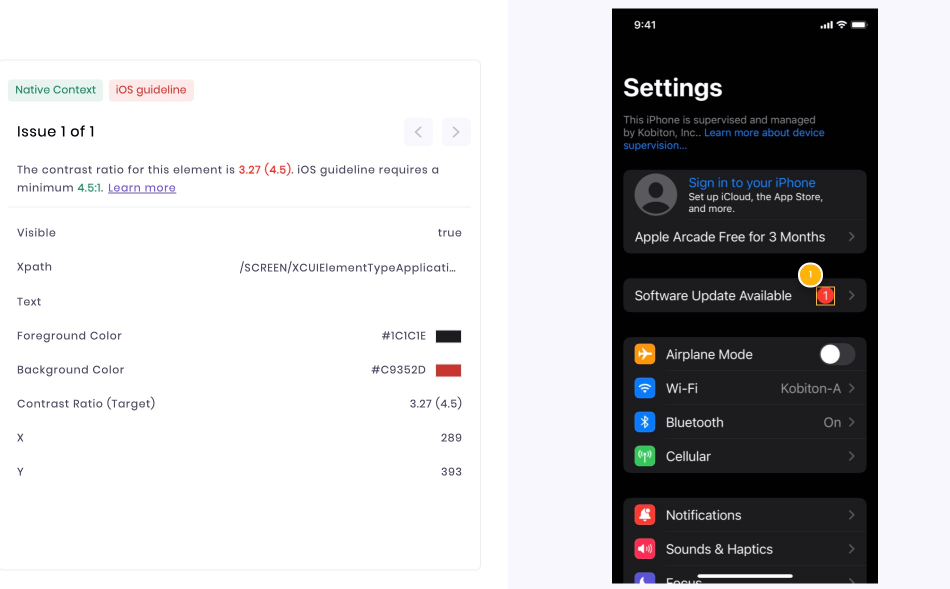Tap the Notifications icon
The width and height of the screenshot is (950, 589).
[x=645, y=514]
